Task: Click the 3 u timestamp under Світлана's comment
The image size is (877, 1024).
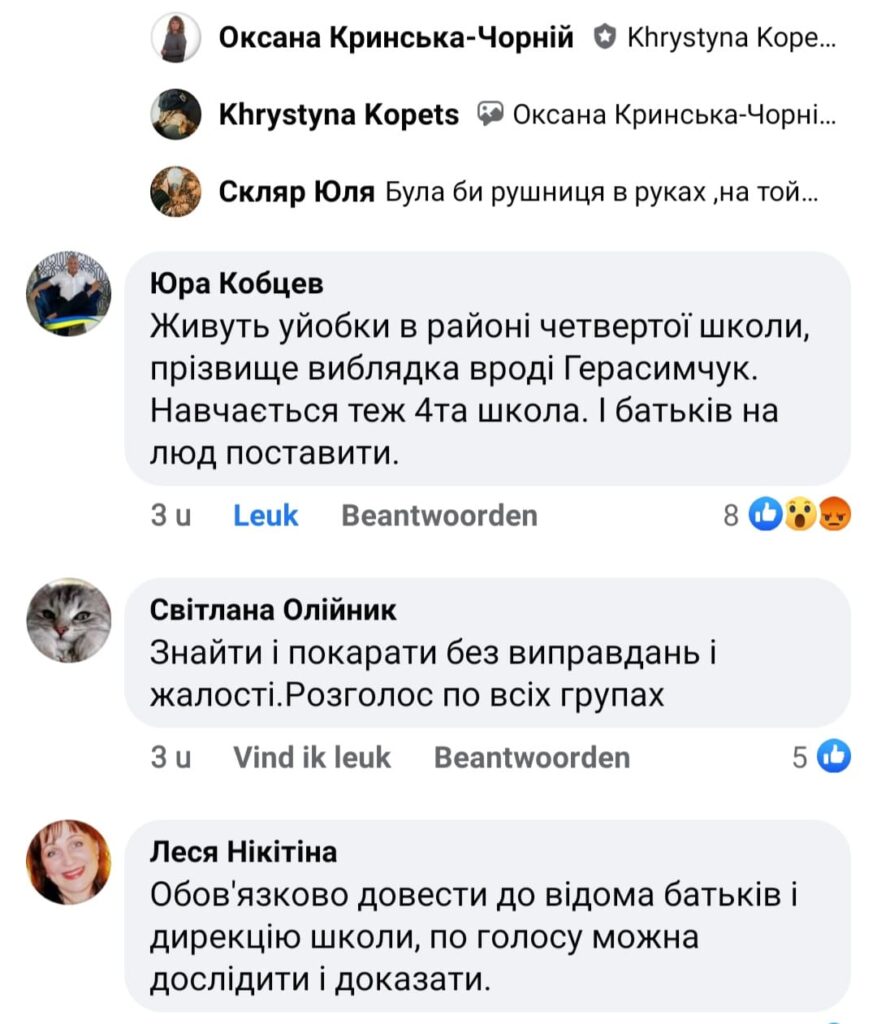Action: tap(170, 758)
